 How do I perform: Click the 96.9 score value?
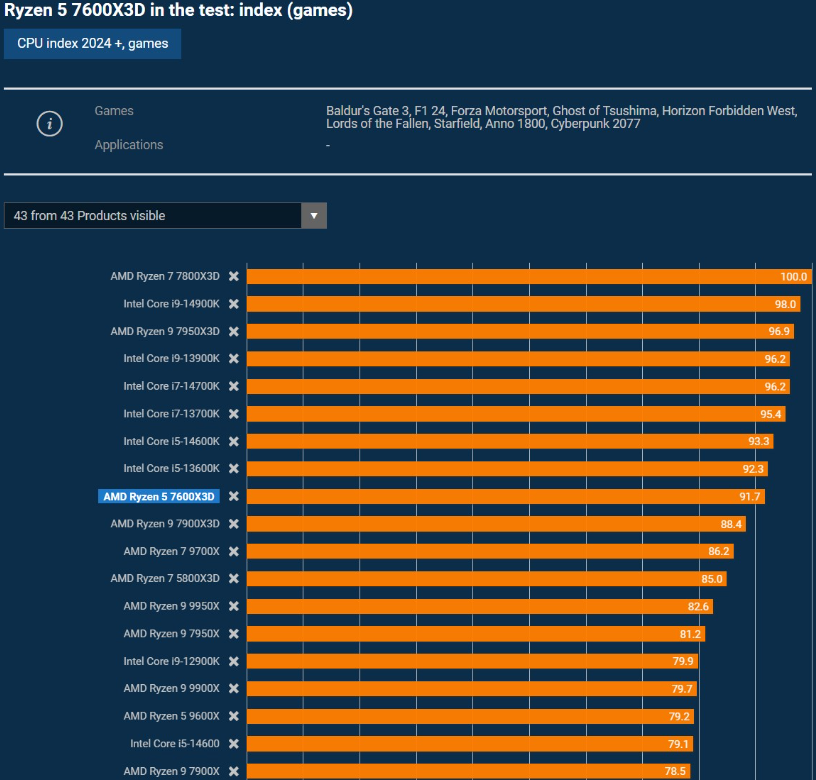(x=779, y=331)
